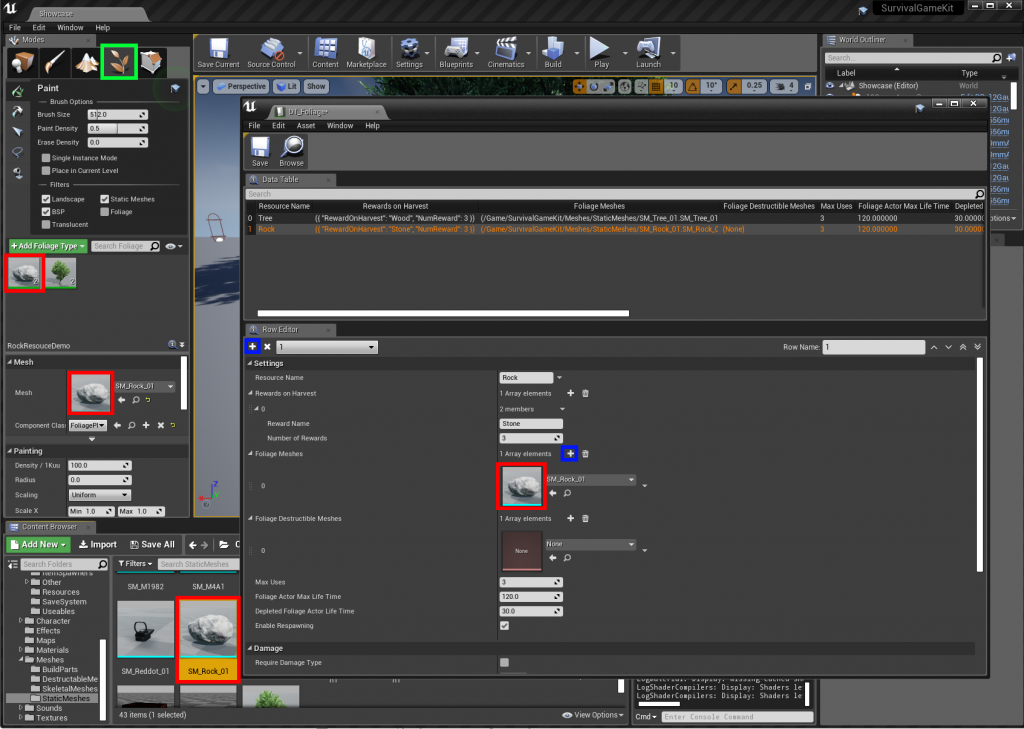Switch to the Row Editor tab
The width and height of the screenshot is (1024, 729).
[x=290, y=329]
